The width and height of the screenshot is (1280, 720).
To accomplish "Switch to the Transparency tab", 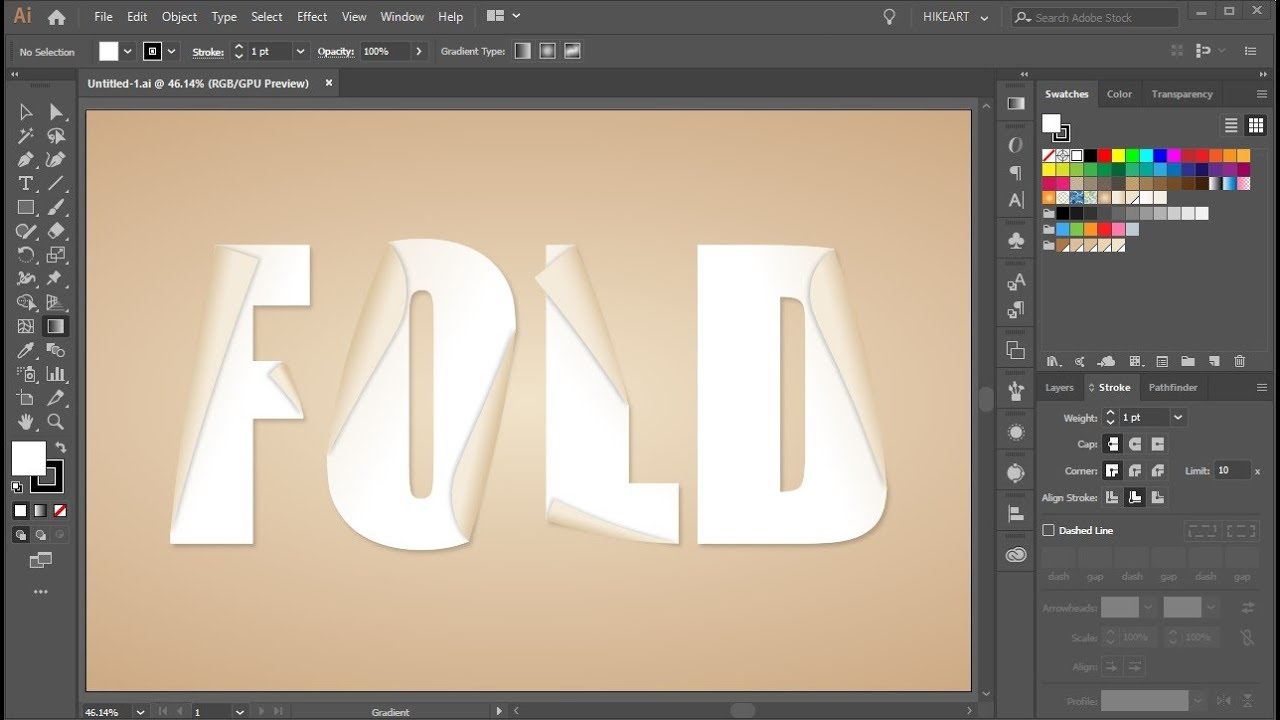I will tap(1182, 94).
